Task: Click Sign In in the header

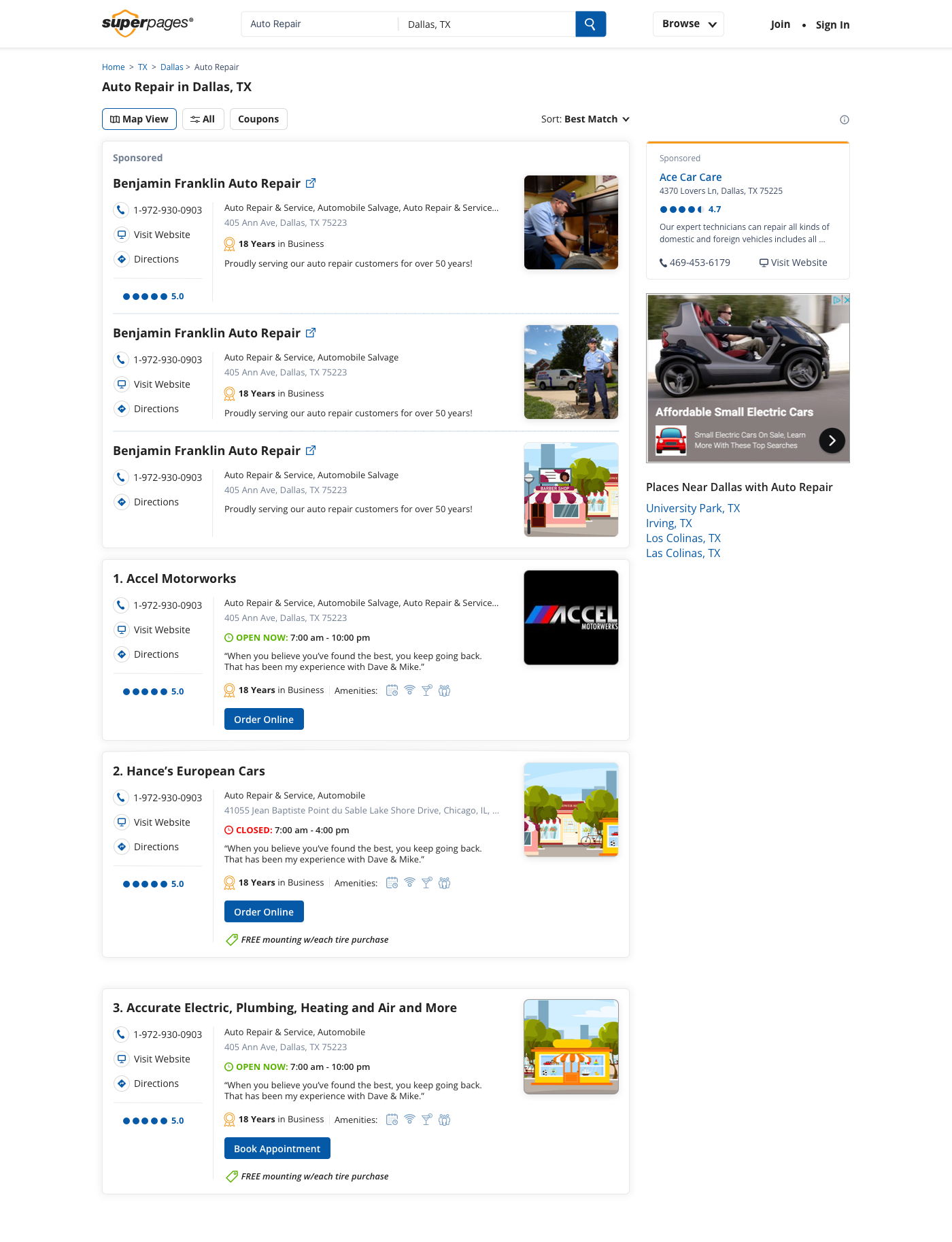Action: [833, 24]
